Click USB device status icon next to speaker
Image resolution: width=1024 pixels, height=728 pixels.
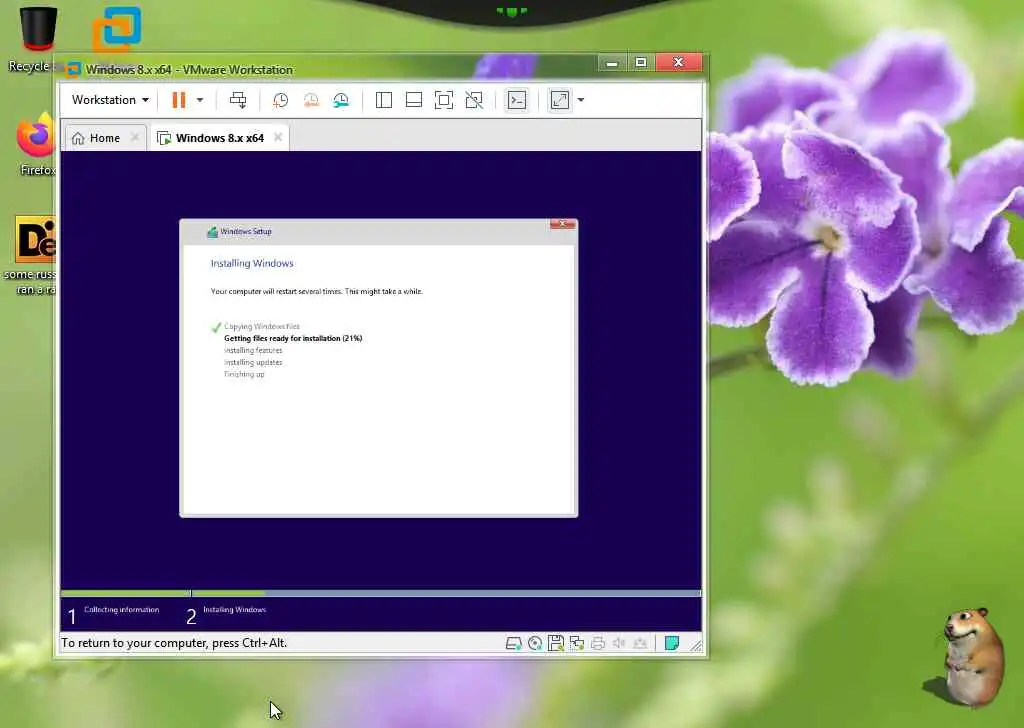coord(640,644)
